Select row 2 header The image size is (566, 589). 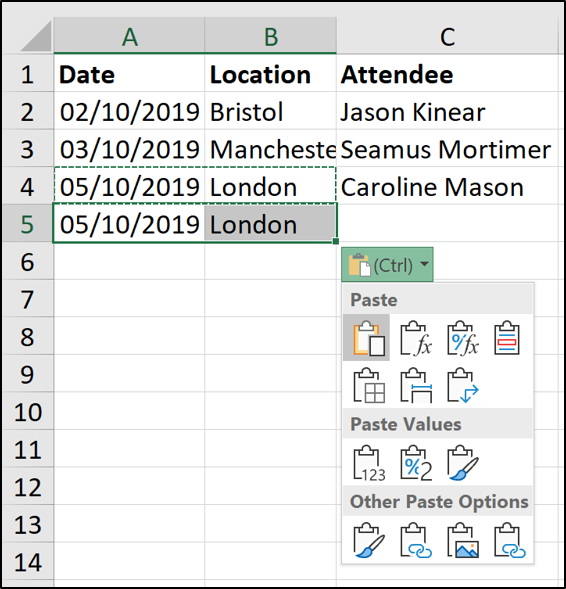click(x=27, y=111)
